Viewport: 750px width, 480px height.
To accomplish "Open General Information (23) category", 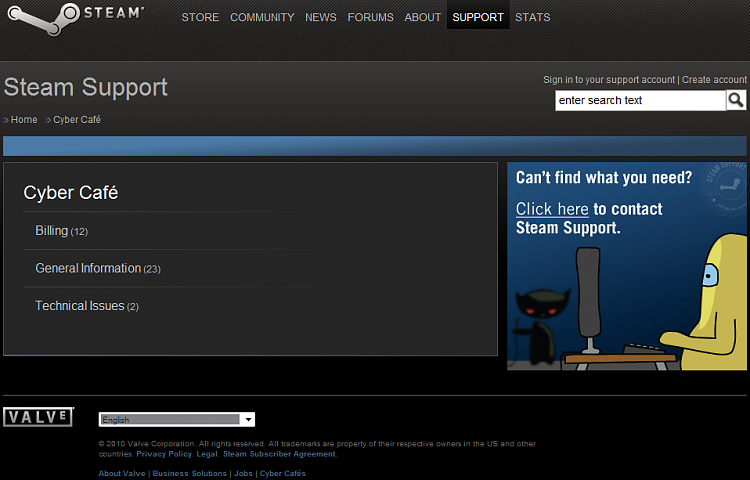I will pyautogui.click(x=98, y=268).
